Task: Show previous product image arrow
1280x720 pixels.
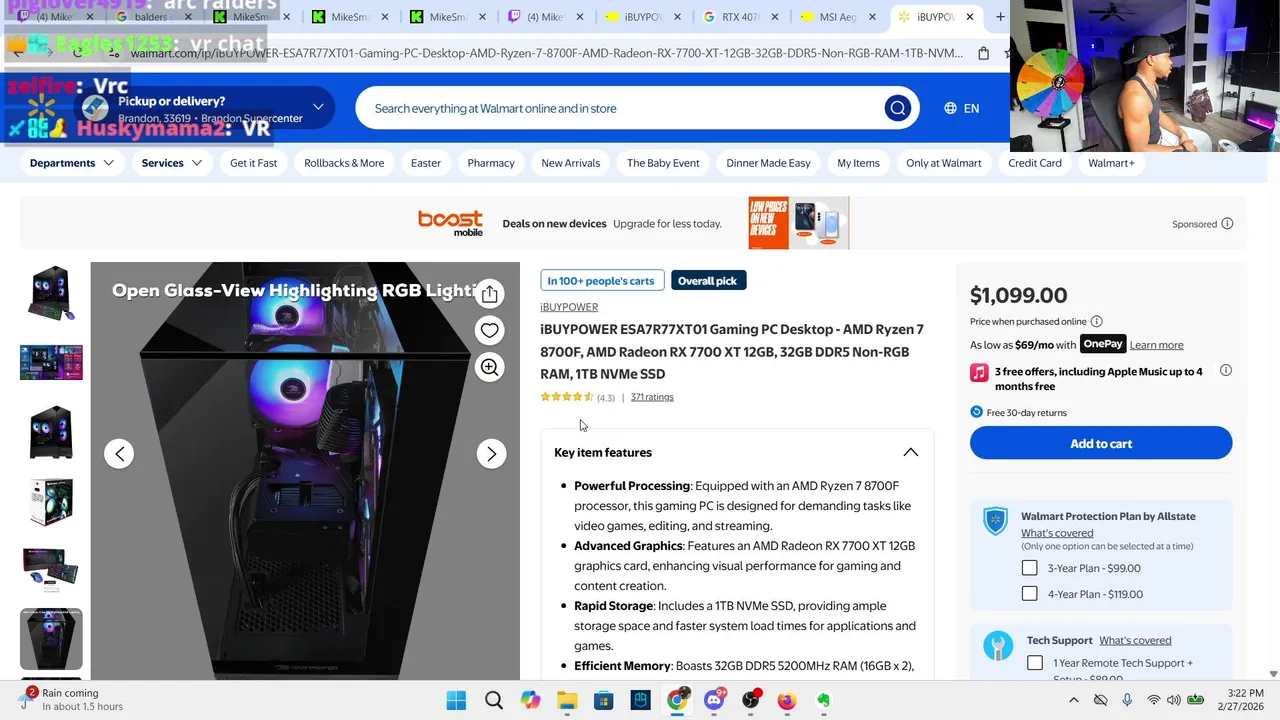Action: tap(119, 454)
